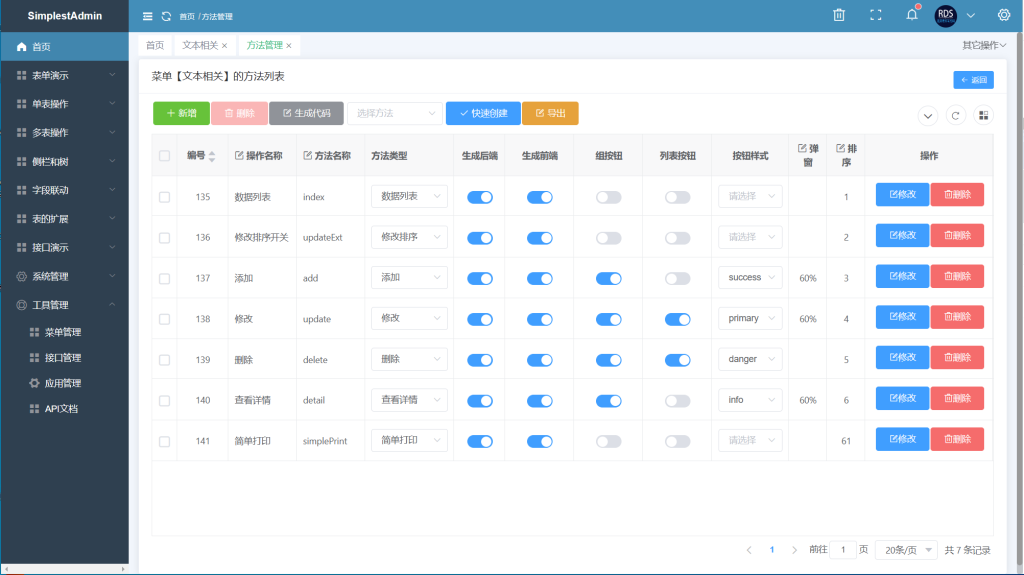Screen dimensions: 1024x575
Task: Open 按钮样式 dropdown showing success
Action: tap(749, 278)
